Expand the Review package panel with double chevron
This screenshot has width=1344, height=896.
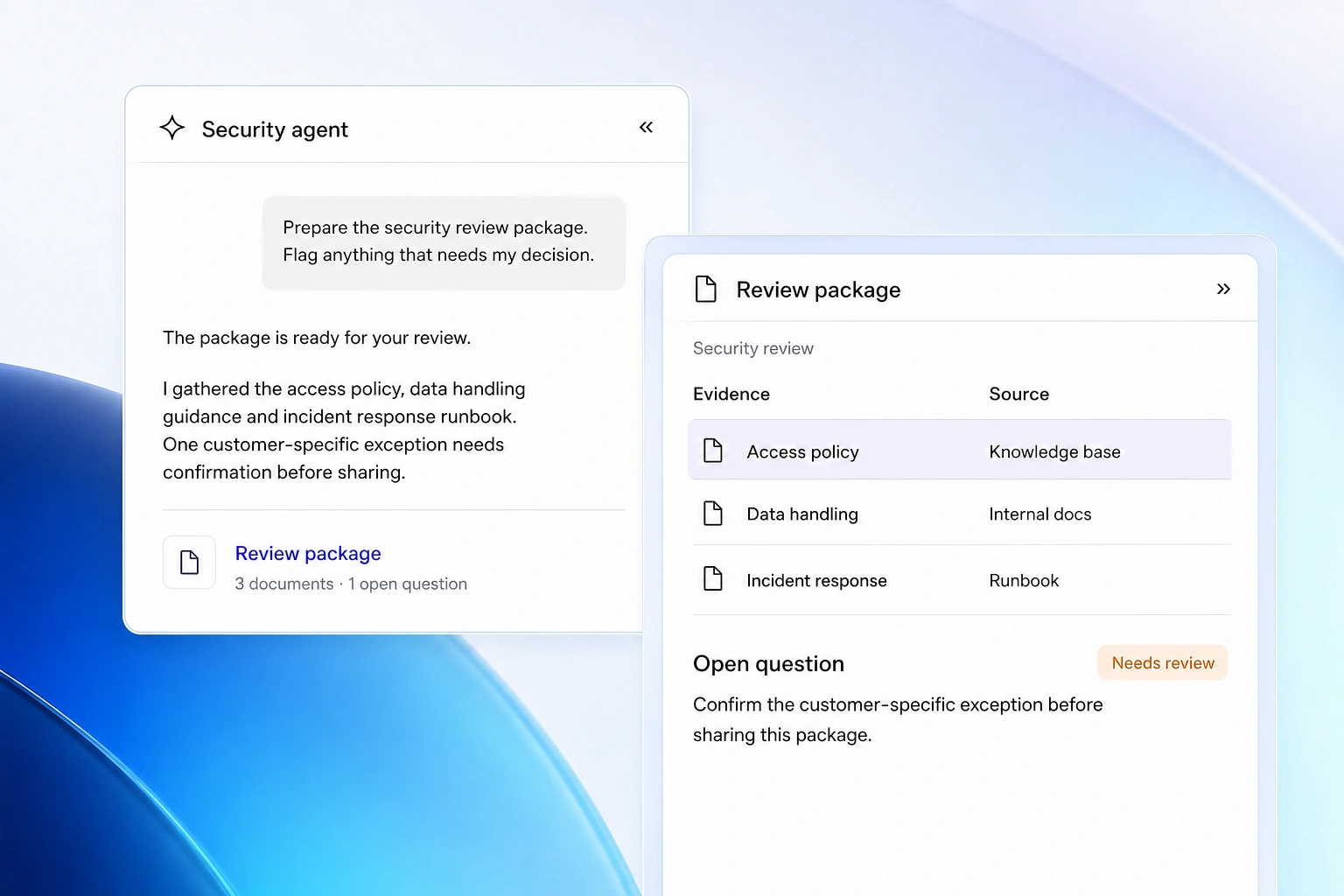1223,289
